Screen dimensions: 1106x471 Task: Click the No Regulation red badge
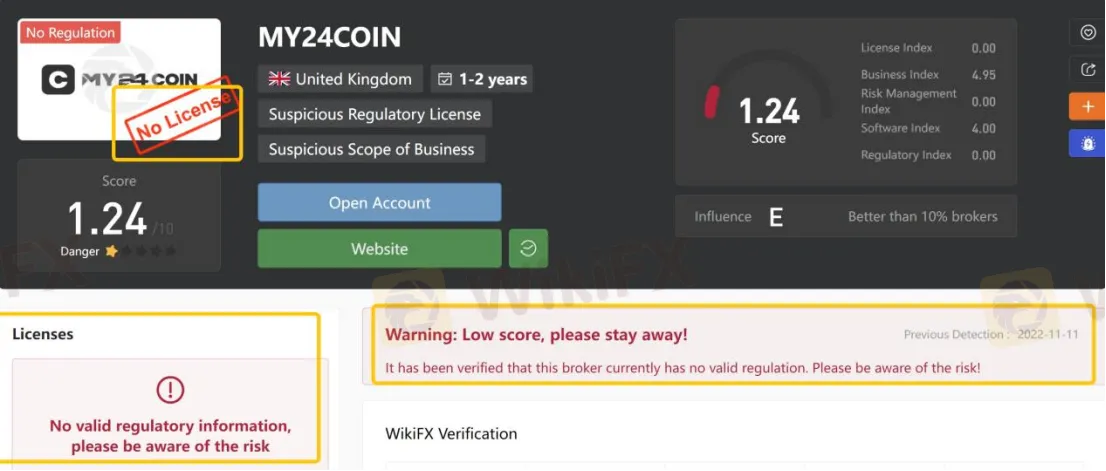coord(70,32)
